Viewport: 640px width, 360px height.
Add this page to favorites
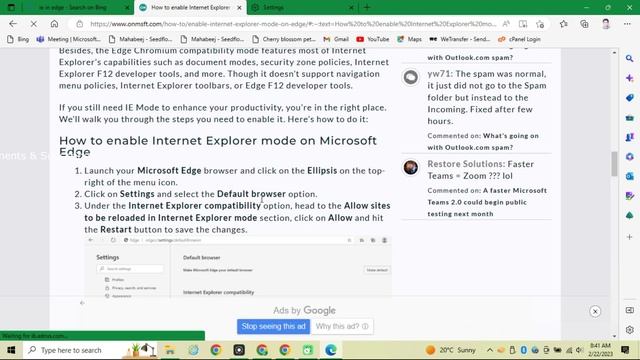pos(540,24)
